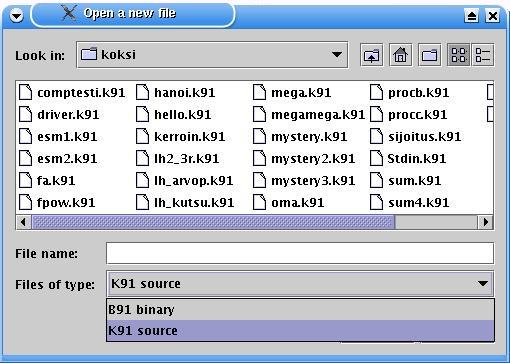
Task: Select file sum.k91
Action: (406, 180)
